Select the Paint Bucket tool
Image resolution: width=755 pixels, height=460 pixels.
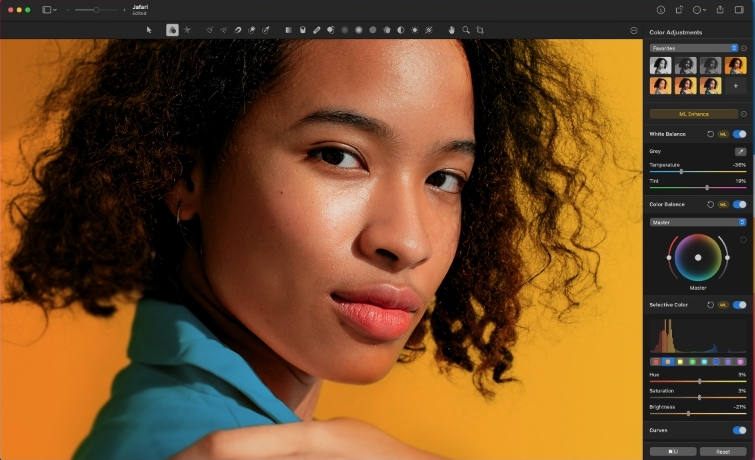coord(302,30)
